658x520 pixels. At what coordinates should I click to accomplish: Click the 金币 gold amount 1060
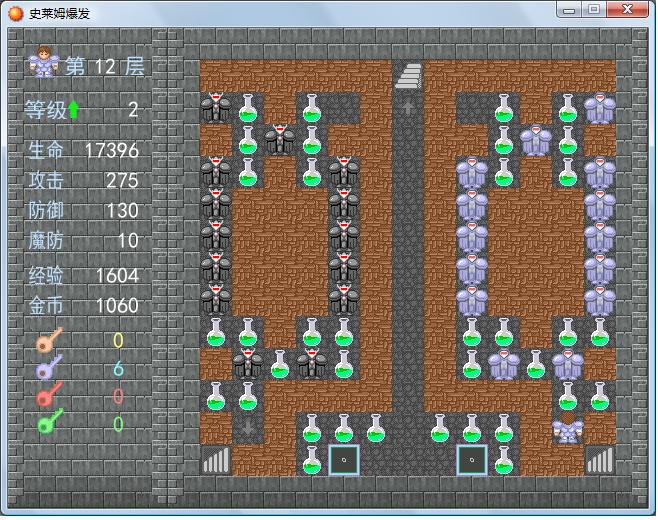coord(116,305)
